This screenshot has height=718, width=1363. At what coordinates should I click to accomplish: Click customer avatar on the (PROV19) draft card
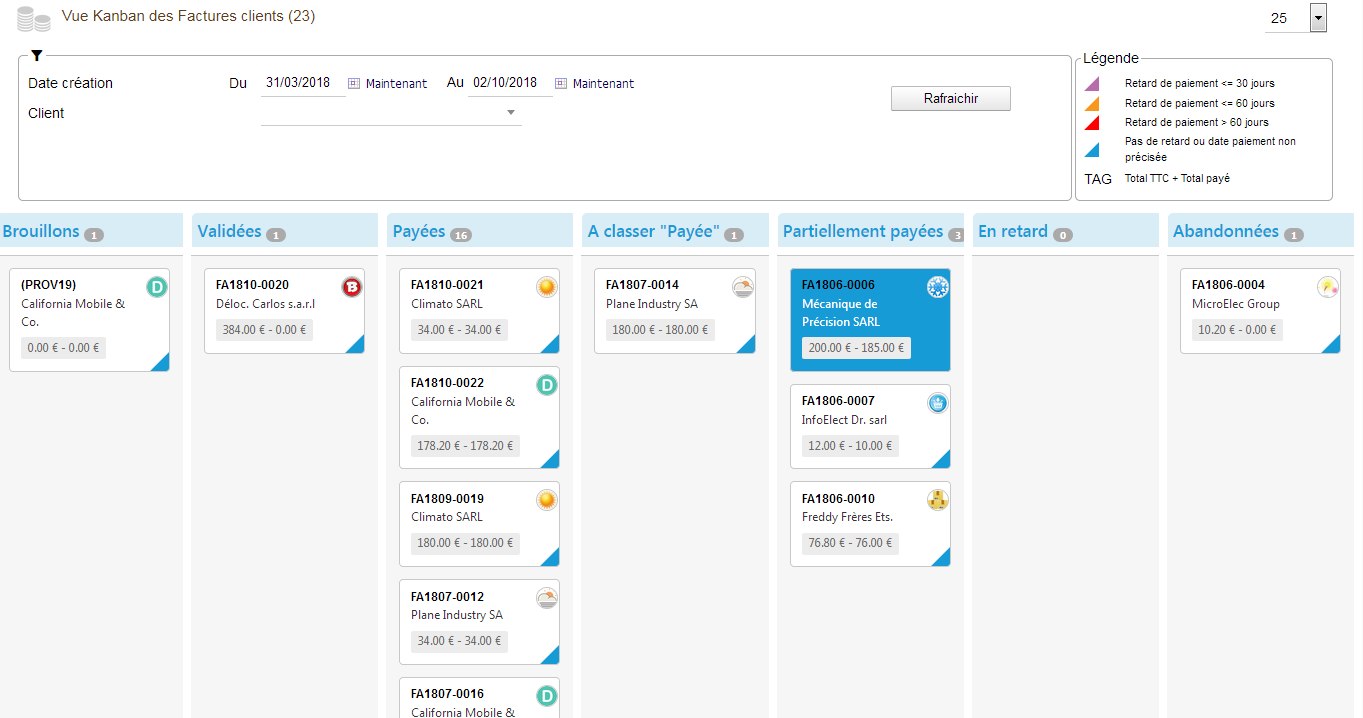point(156,288)
